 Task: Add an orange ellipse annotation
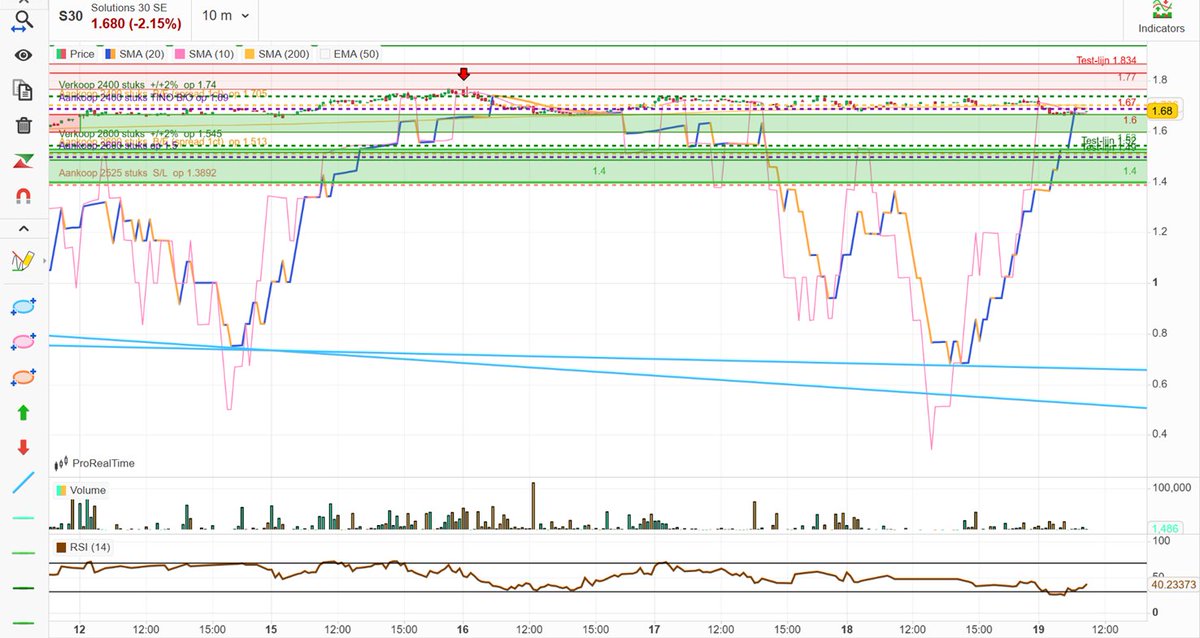[24, 377]
